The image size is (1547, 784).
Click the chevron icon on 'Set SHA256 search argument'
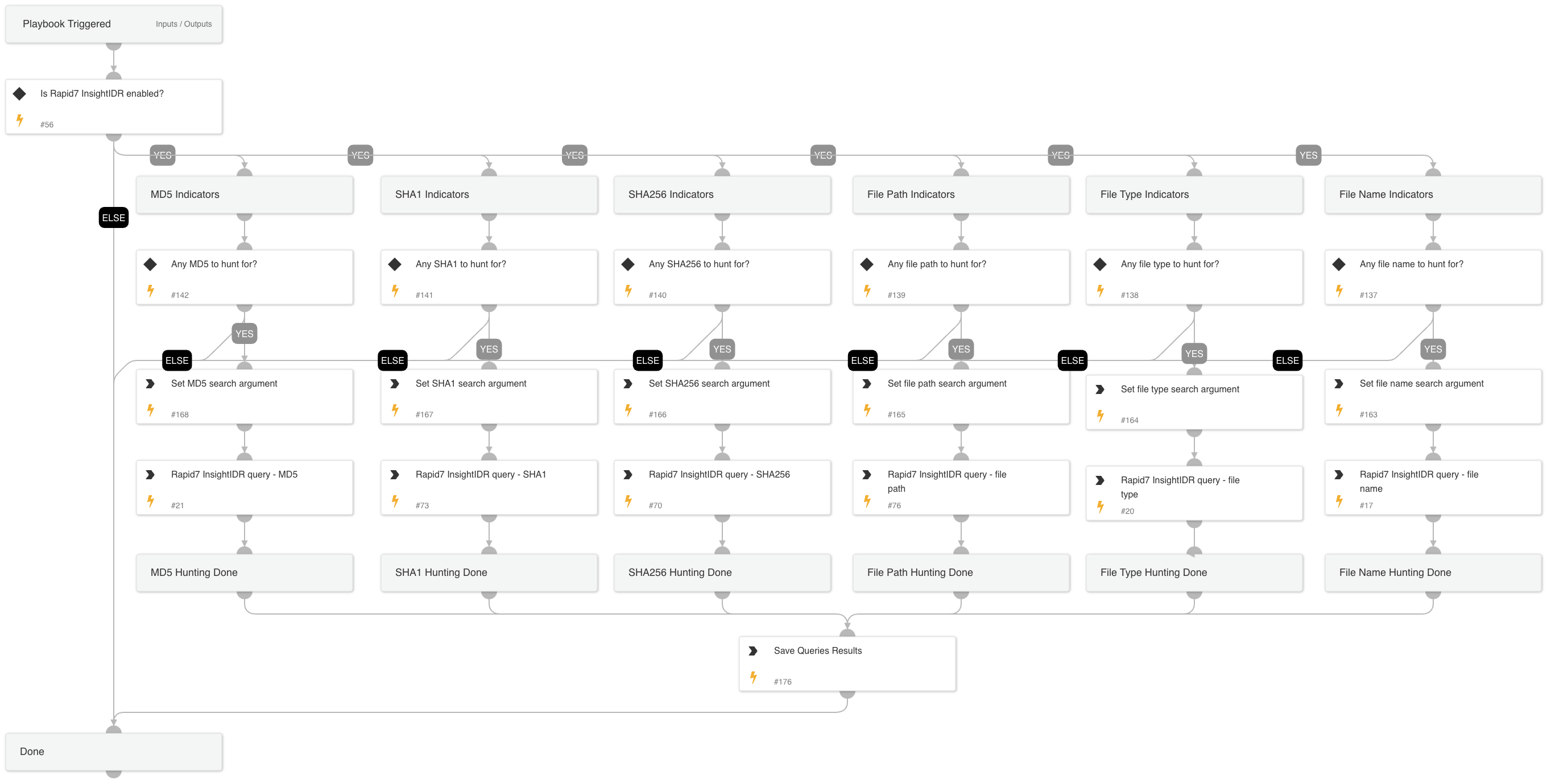pyautogui.click(x=628, y=384)
